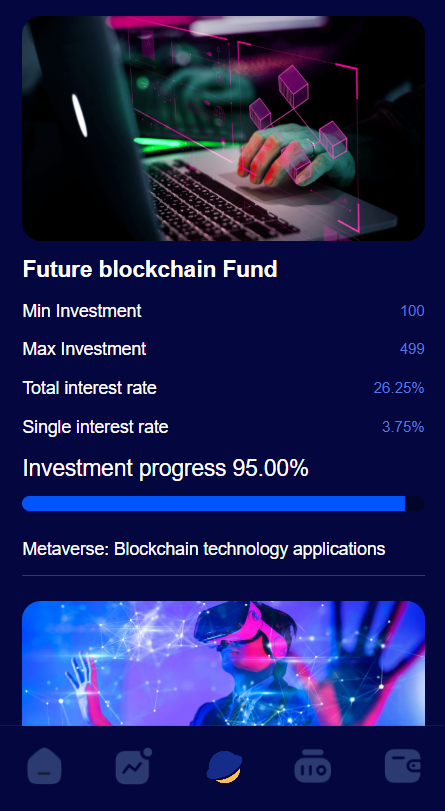Tap the VR headset Metaverse image
Viewport: 445px width, 811px height.
pos(224,664)
